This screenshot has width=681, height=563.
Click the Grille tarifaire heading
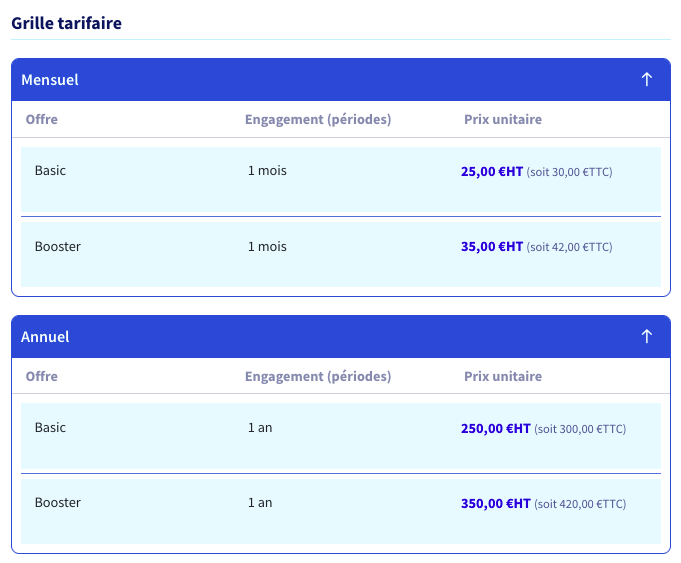(x=66, y=23)
